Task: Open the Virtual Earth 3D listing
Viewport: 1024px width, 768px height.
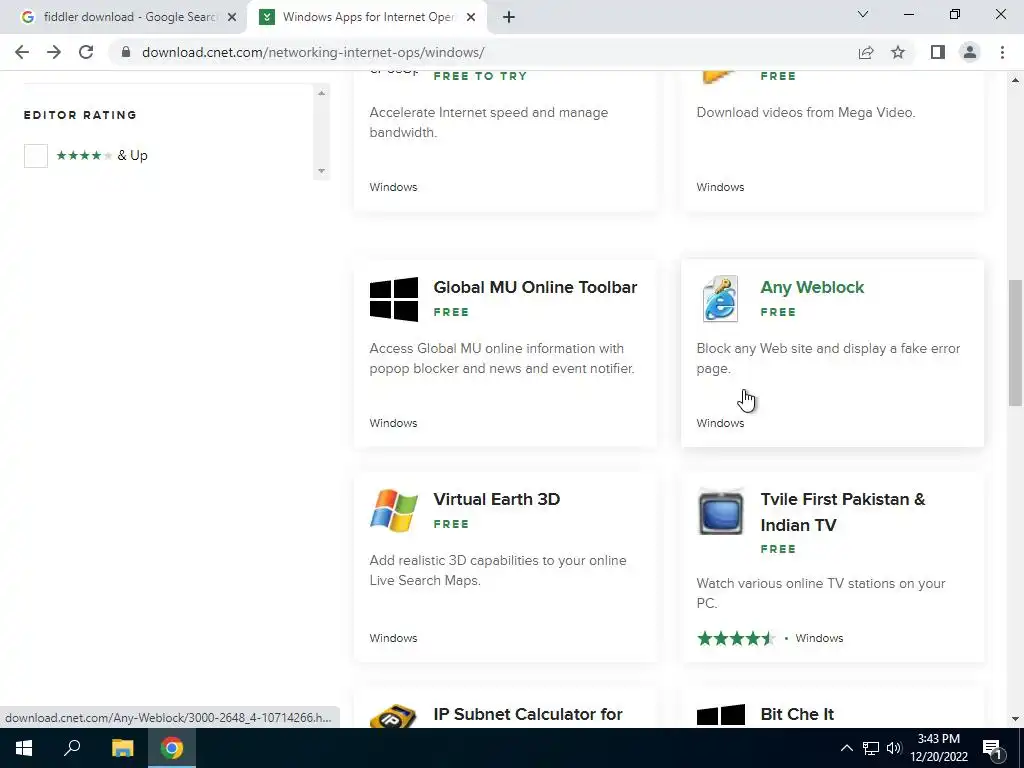Action: (496, 500)
